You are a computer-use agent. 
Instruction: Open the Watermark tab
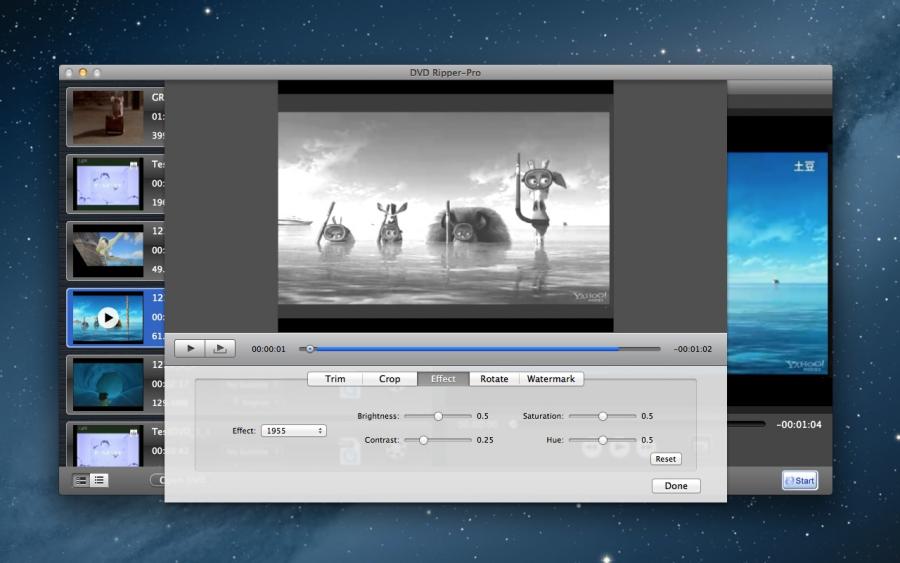tap(551, 379)
